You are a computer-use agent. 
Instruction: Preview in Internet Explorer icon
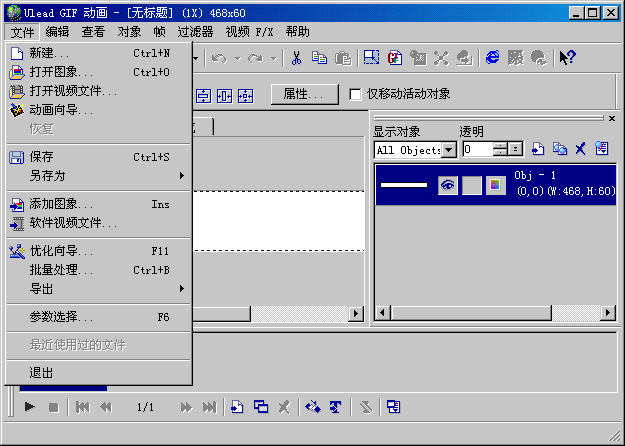point(493,58)
